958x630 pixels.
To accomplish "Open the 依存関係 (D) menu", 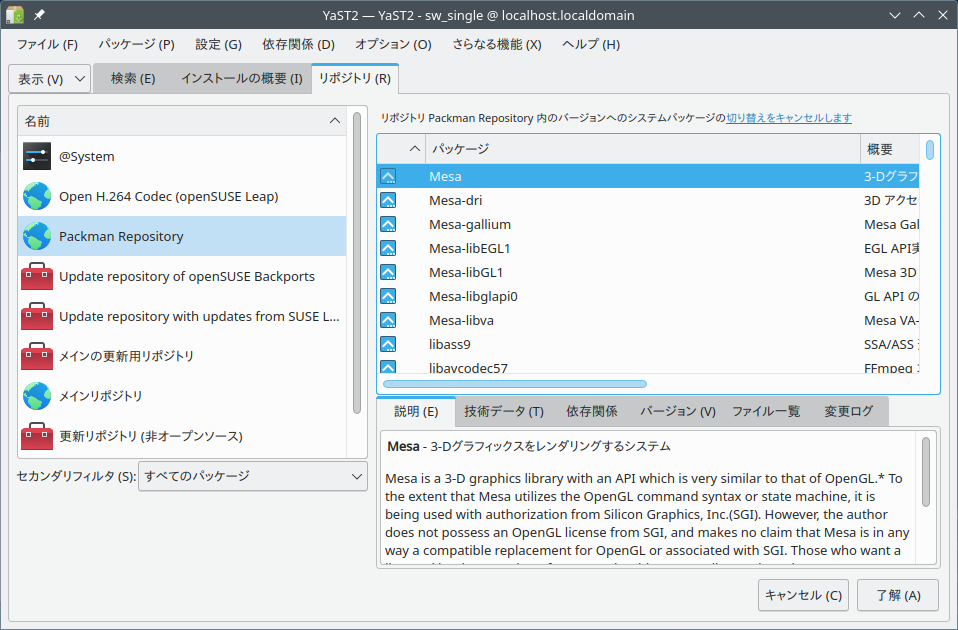I will 299,45.
